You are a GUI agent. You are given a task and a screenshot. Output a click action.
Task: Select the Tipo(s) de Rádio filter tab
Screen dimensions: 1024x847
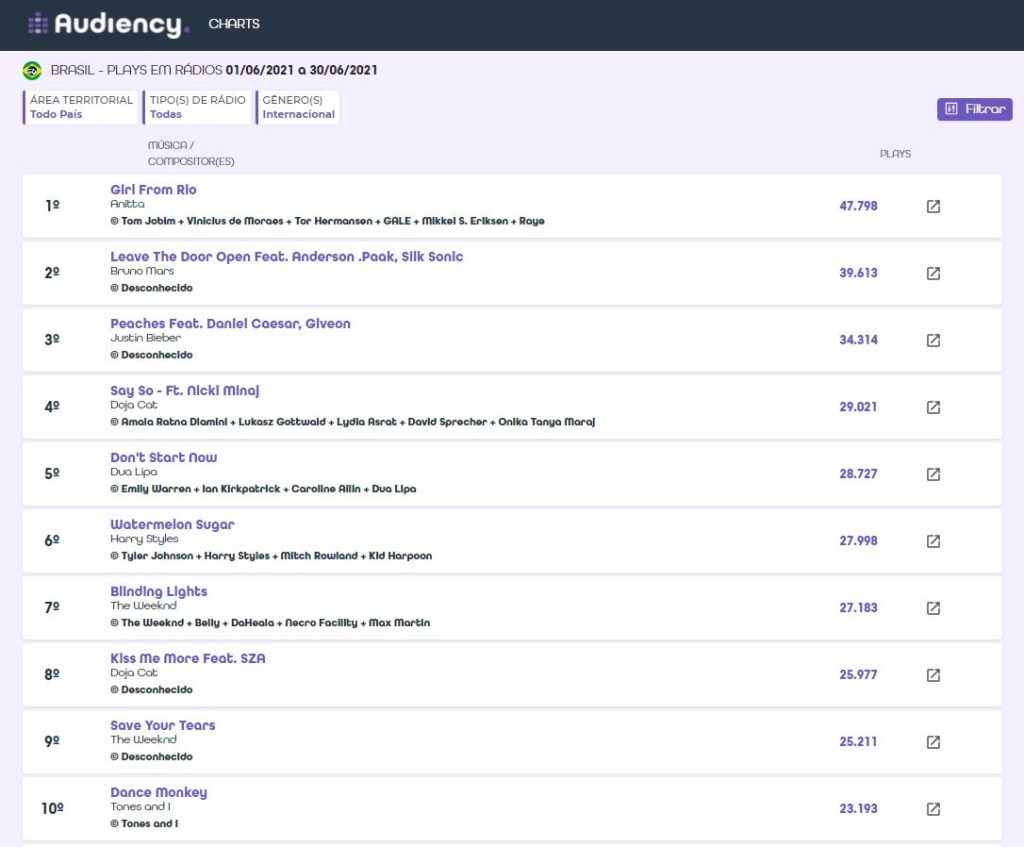click(197, 107)
